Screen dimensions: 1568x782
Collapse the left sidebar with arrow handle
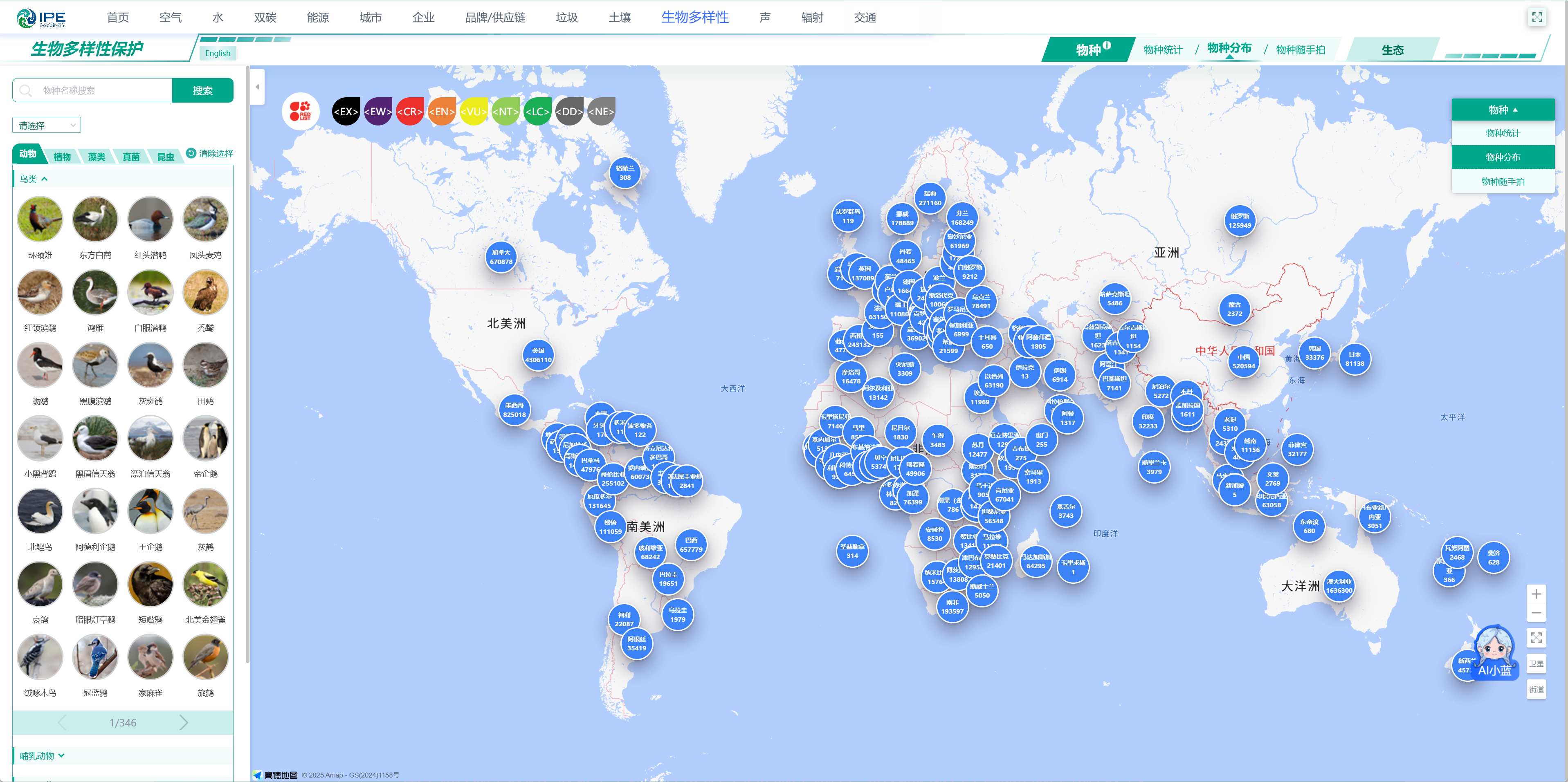[257, 87]
